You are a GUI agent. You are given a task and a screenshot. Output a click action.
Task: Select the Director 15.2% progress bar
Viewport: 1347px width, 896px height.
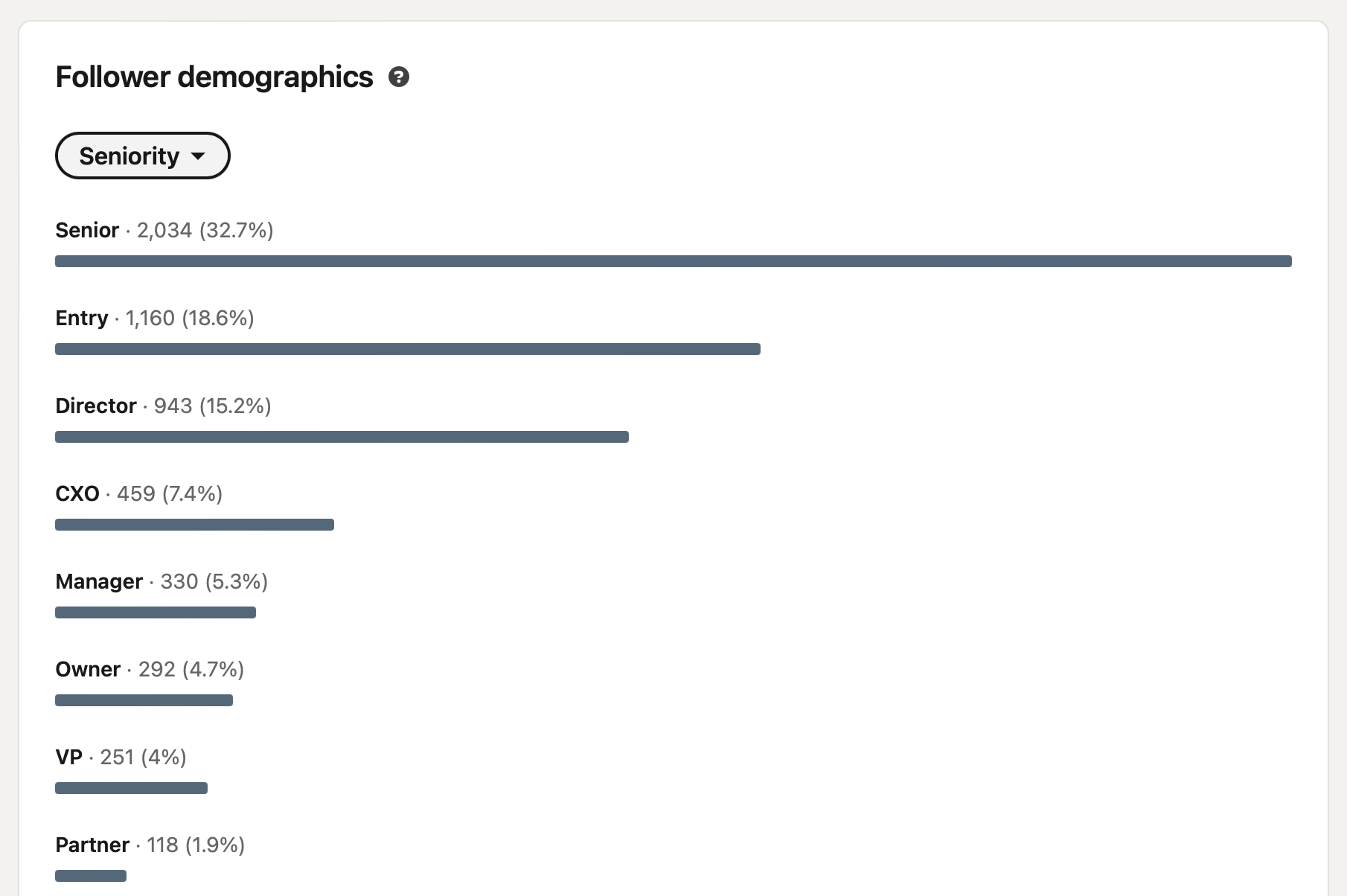[342, 437]
